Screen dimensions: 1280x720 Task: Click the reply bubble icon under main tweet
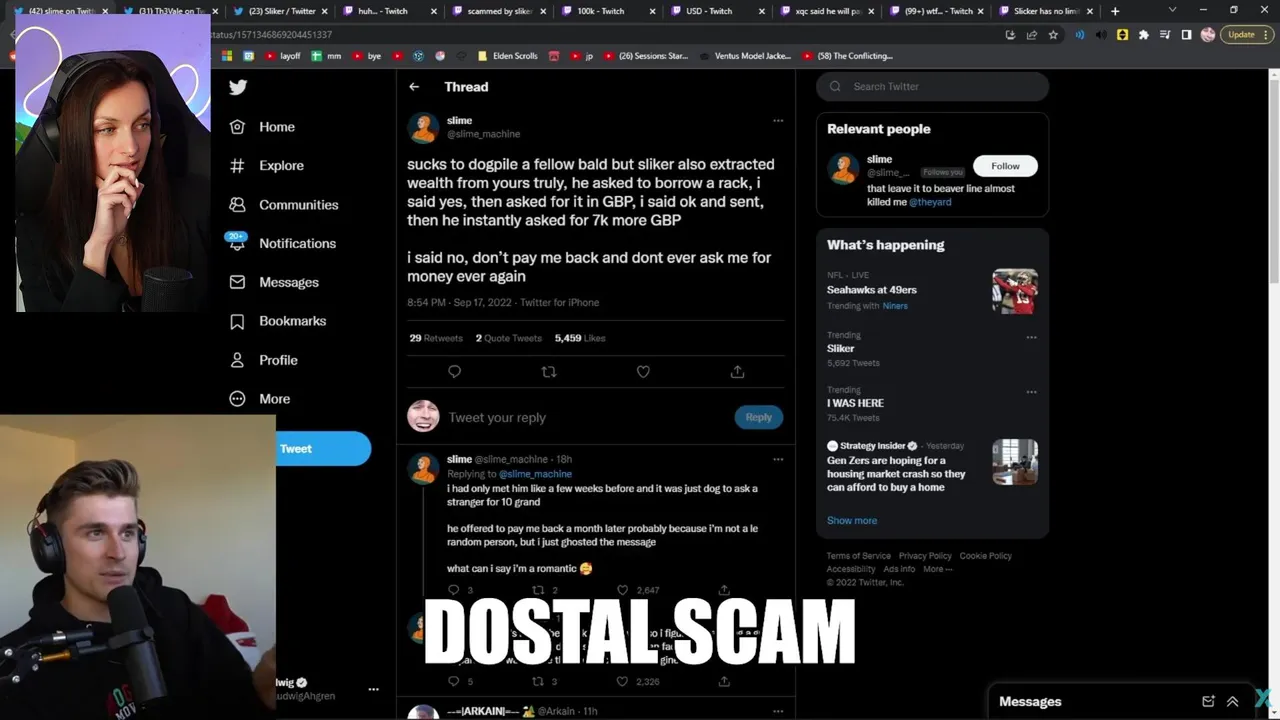coord(454,372)
